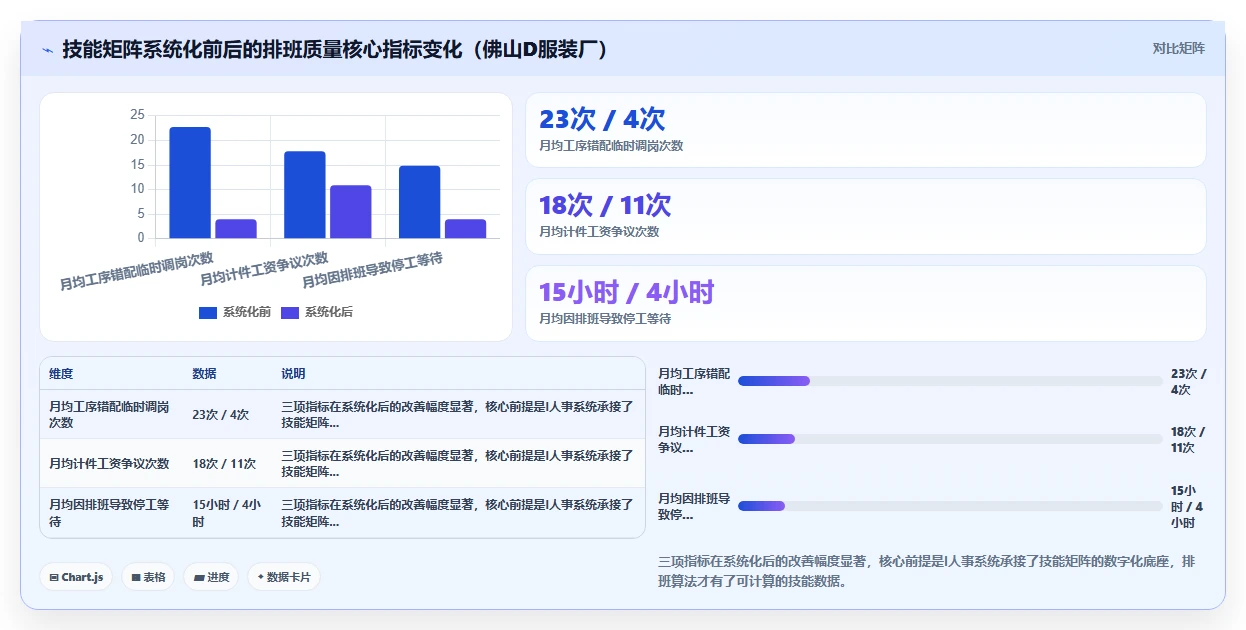
Task: Click the 进度 chip
Action: pyautogui.click(x=211, y=577)
